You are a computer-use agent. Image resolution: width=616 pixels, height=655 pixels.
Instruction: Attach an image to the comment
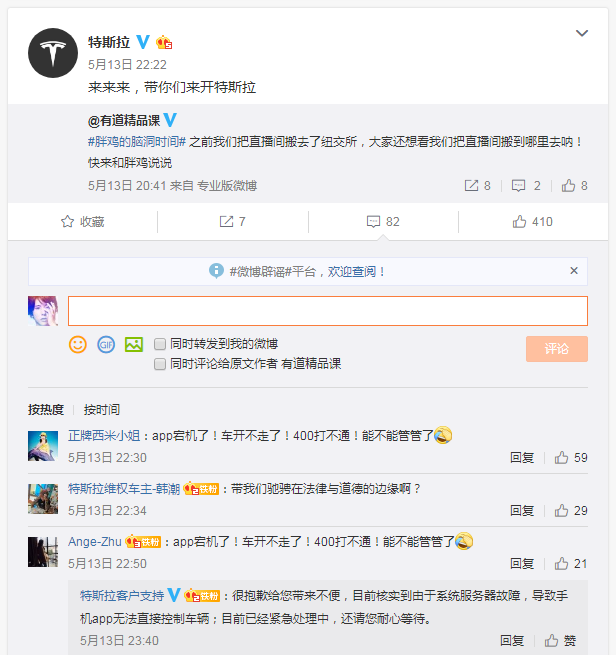[x=133, y=344]
